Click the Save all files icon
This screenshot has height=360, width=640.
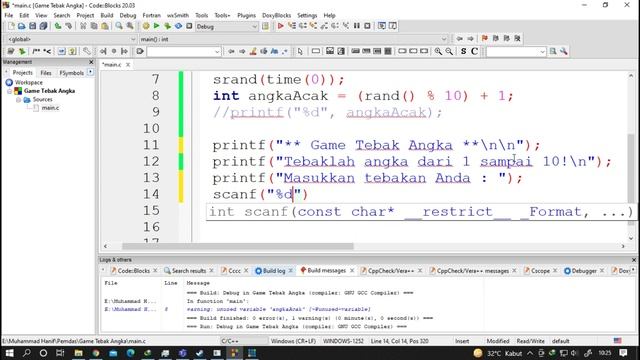tap(43, 26)
